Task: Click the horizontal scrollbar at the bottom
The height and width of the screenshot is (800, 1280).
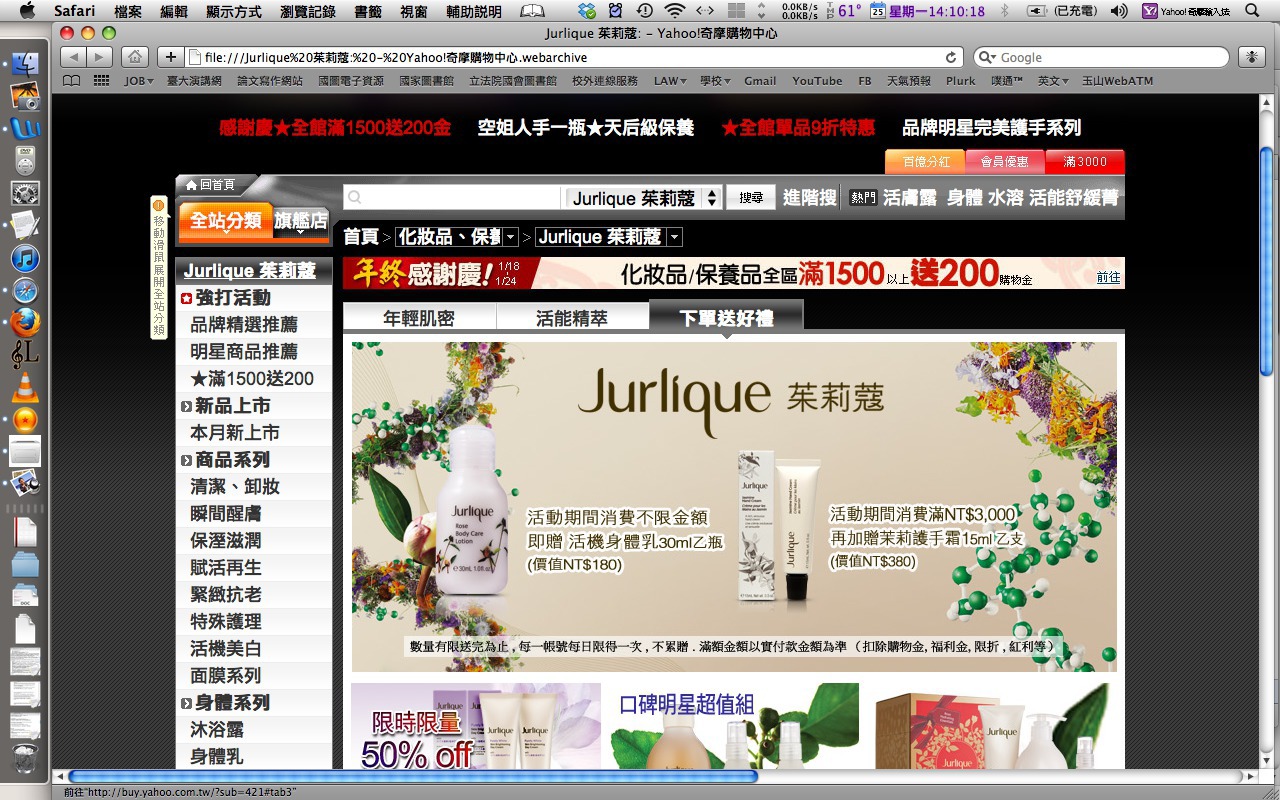Action: (x=412, y=776)
